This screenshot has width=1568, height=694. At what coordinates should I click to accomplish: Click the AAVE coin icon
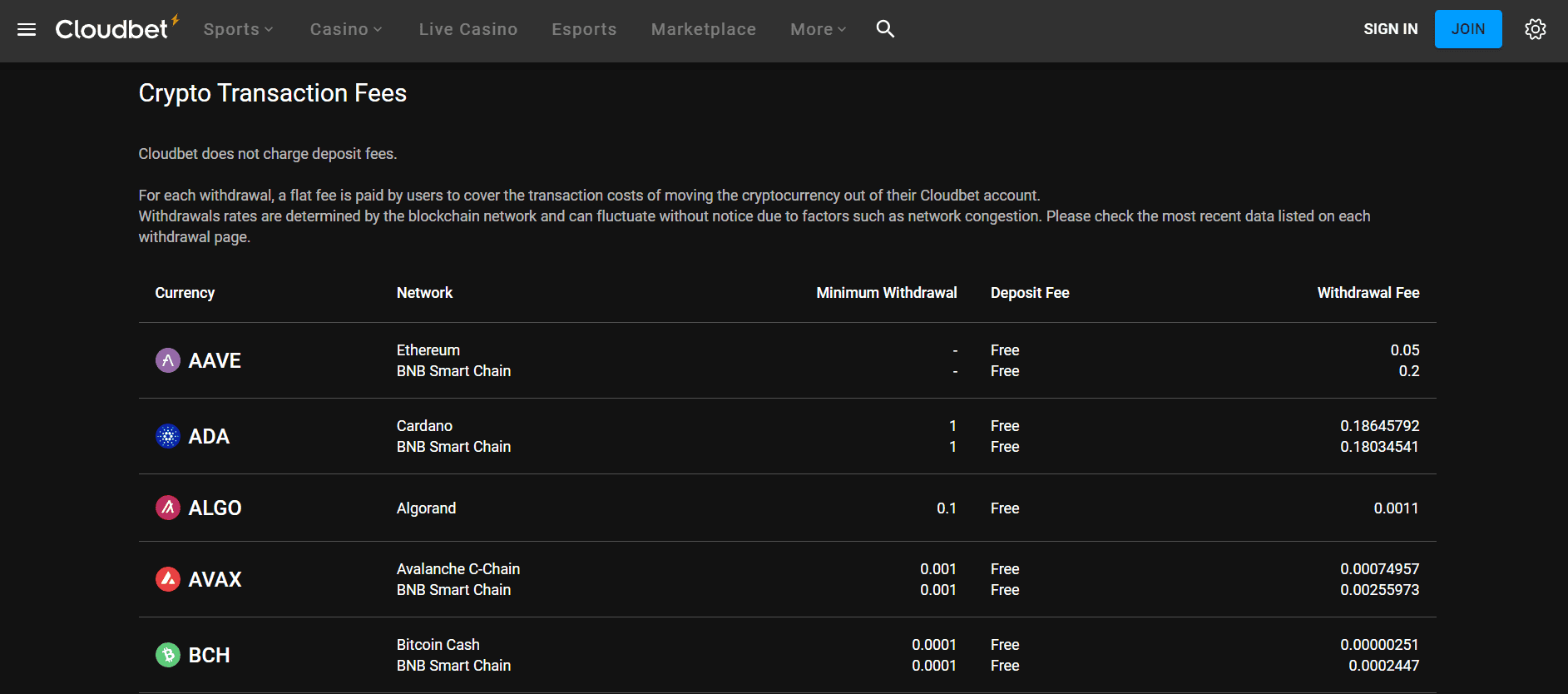click(168, 360)
